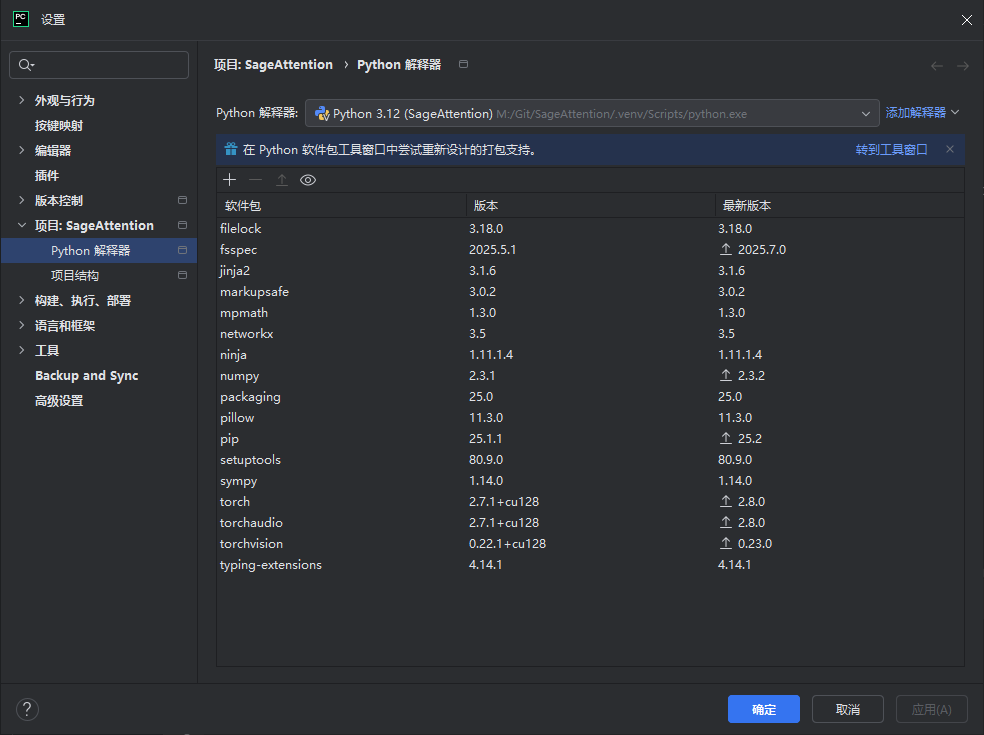Select the packaging package row
Viewport: 984px width, 735px height.
[x=591, y=397]
